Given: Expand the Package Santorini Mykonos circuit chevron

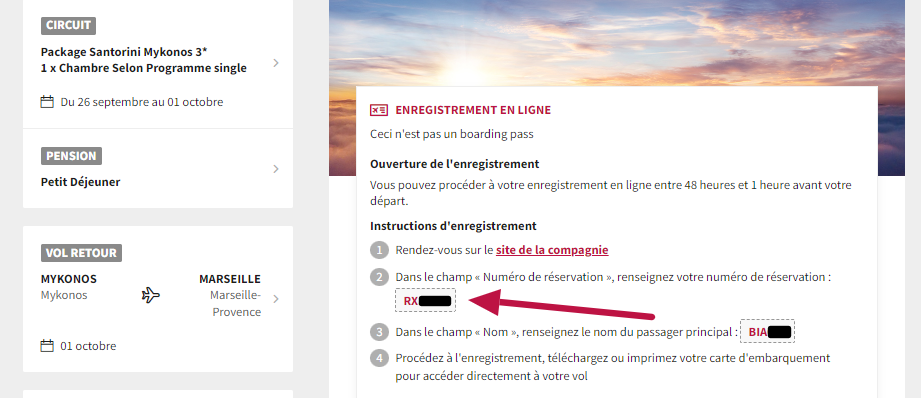Looking at the screenshot, I should [x=276, y=63].
